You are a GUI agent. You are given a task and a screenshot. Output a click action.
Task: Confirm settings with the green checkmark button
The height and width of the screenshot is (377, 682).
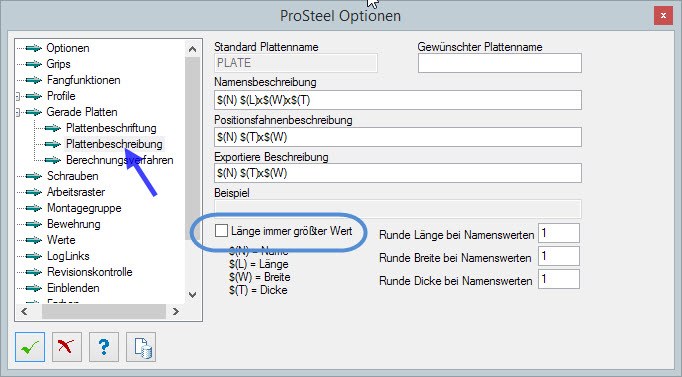[30, 347]
